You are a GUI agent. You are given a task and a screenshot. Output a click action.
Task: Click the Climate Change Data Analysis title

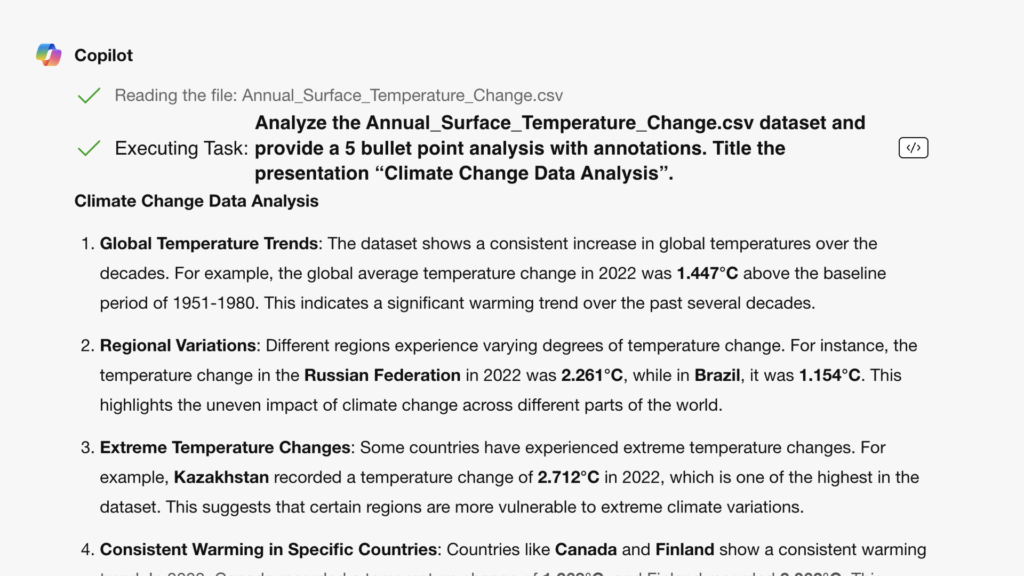196,201
